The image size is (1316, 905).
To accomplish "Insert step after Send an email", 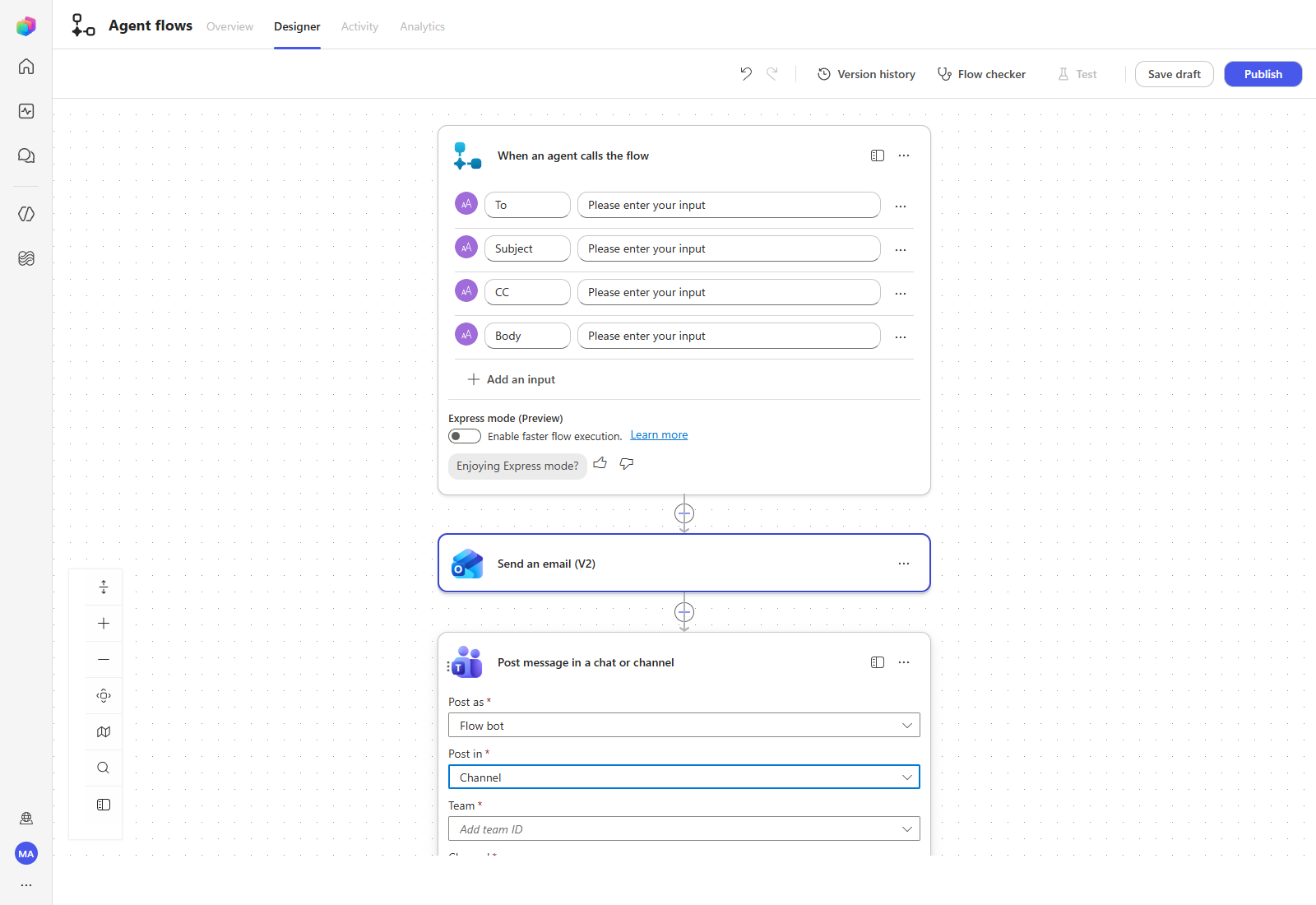I will 684,612.
